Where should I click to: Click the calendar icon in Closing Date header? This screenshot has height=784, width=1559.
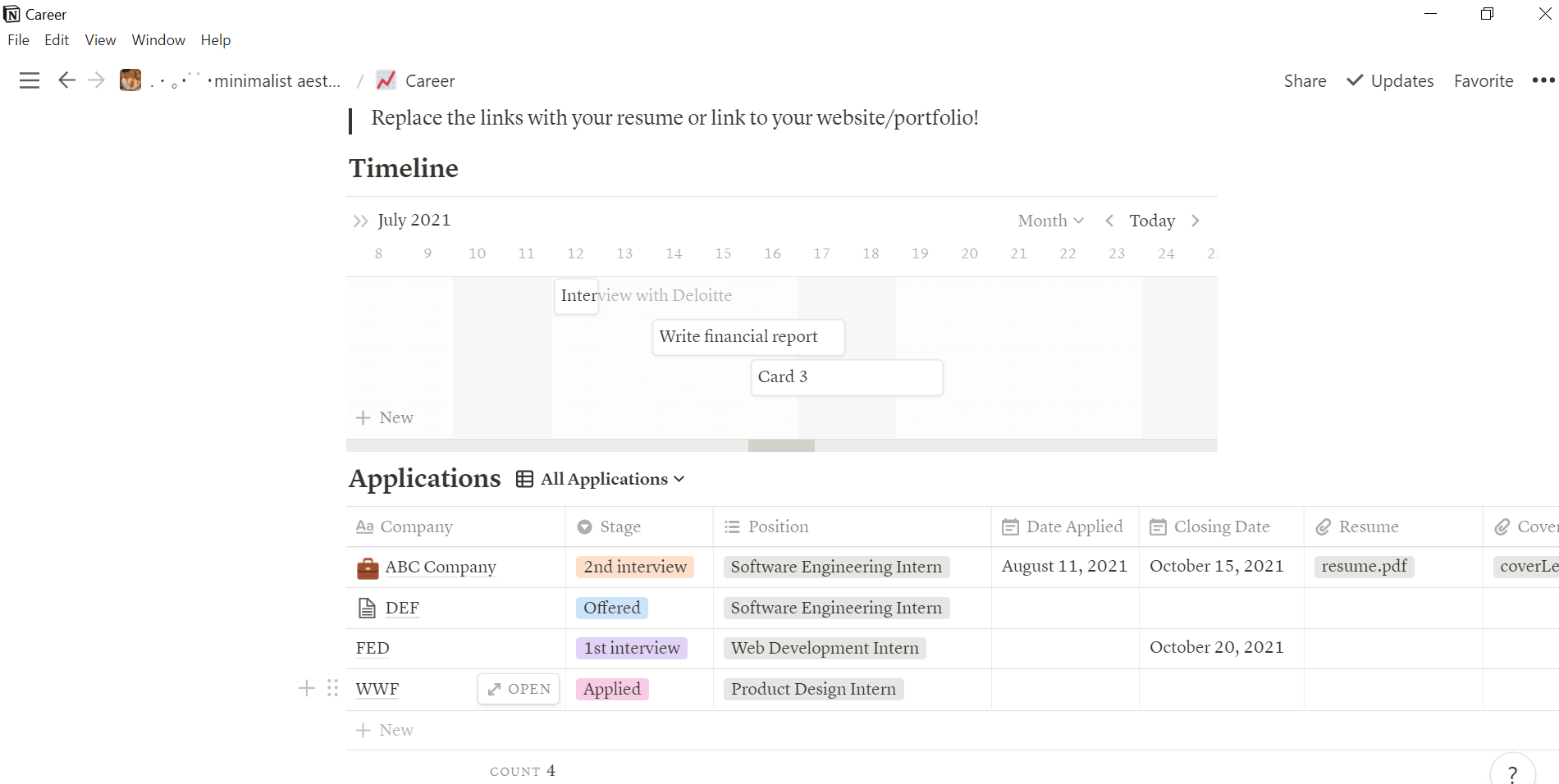[x=1157, y=526]
